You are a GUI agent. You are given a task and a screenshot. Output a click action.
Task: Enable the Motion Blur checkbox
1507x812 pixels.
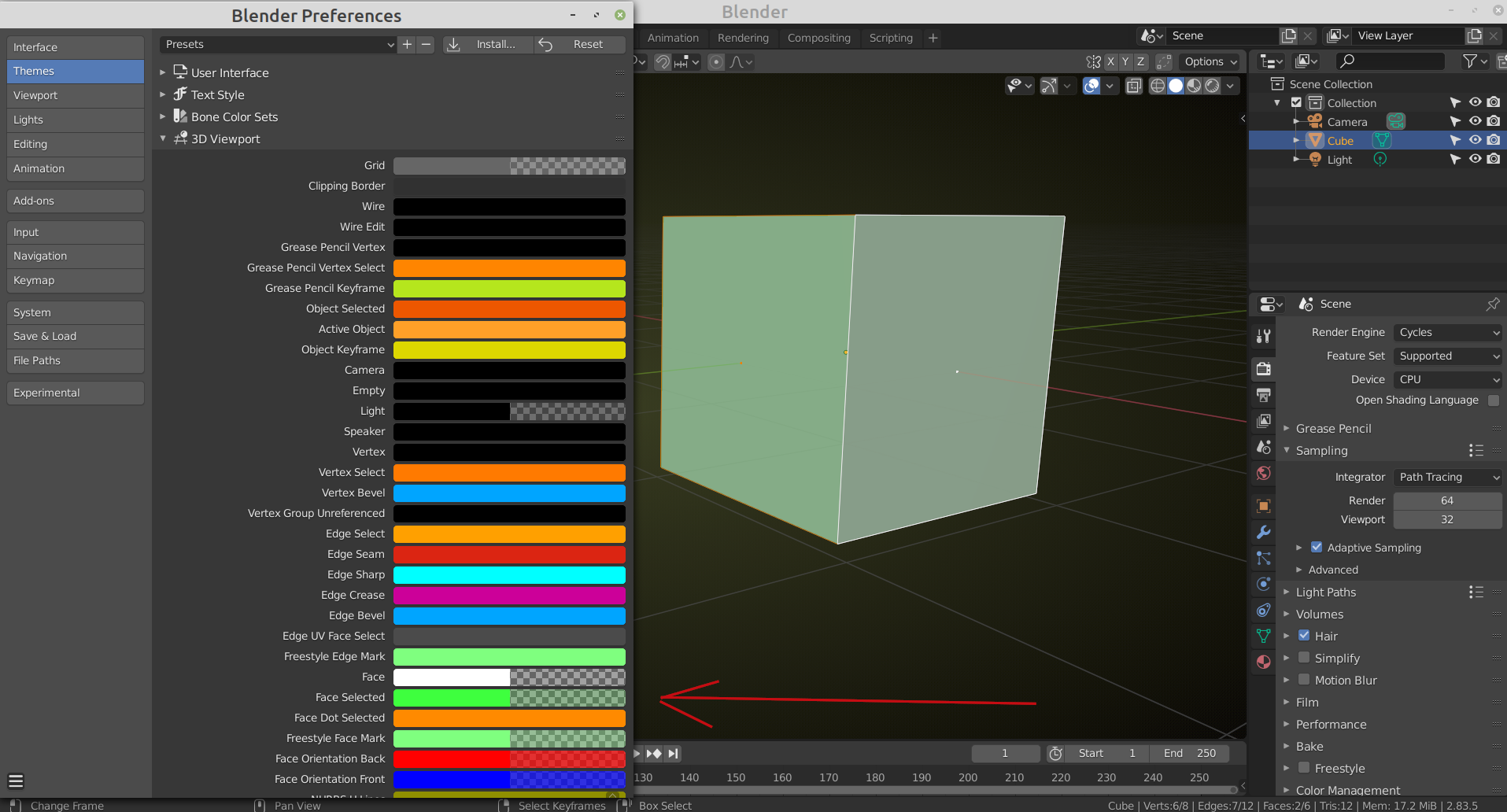(1306, 680)
